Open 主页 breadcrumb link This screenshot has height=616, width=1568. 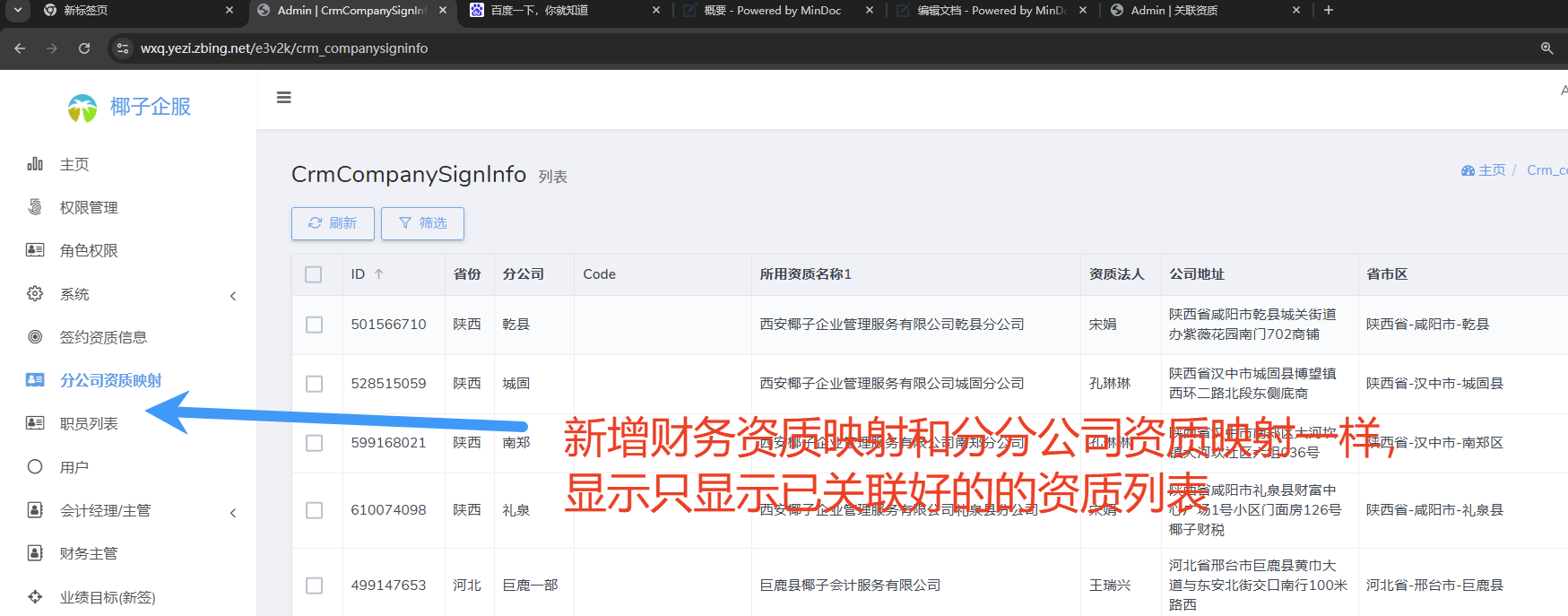[1492, 170]
